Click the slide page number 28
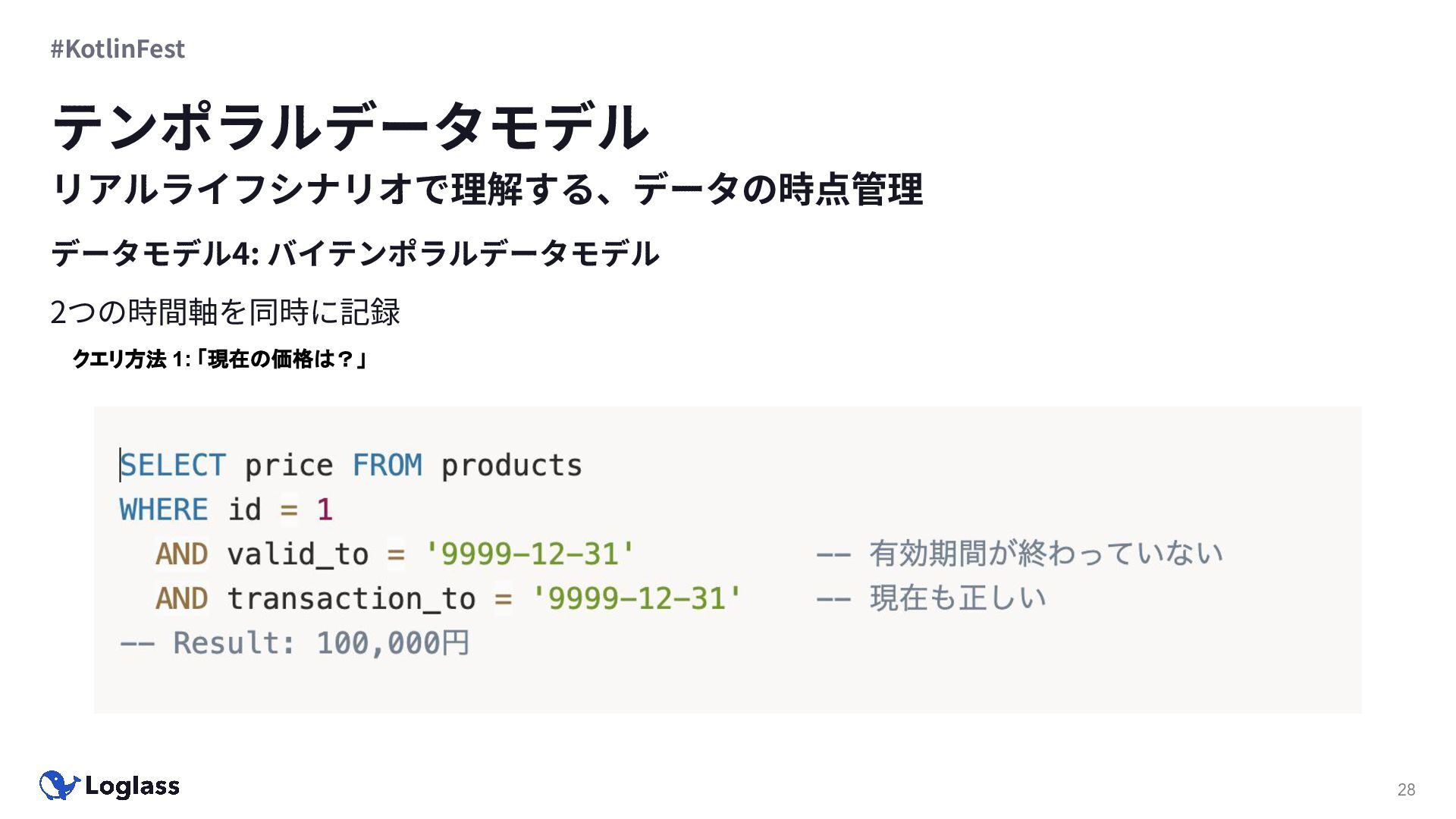This screenshot has width=1456, height=819. pos(1406,789)
